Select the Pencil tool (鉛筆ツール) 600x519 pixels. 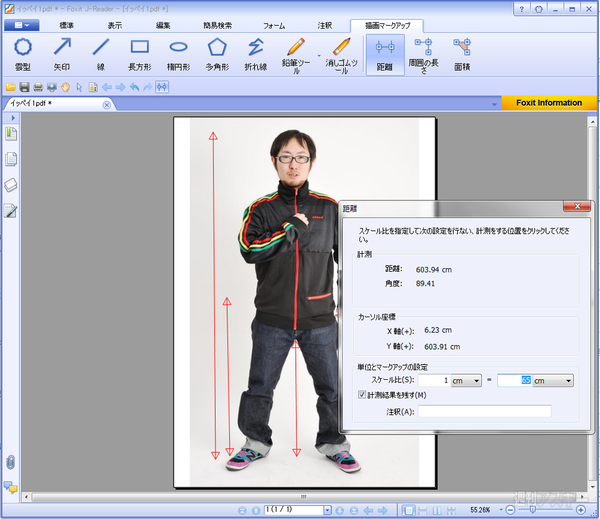[x=296, y=54]
